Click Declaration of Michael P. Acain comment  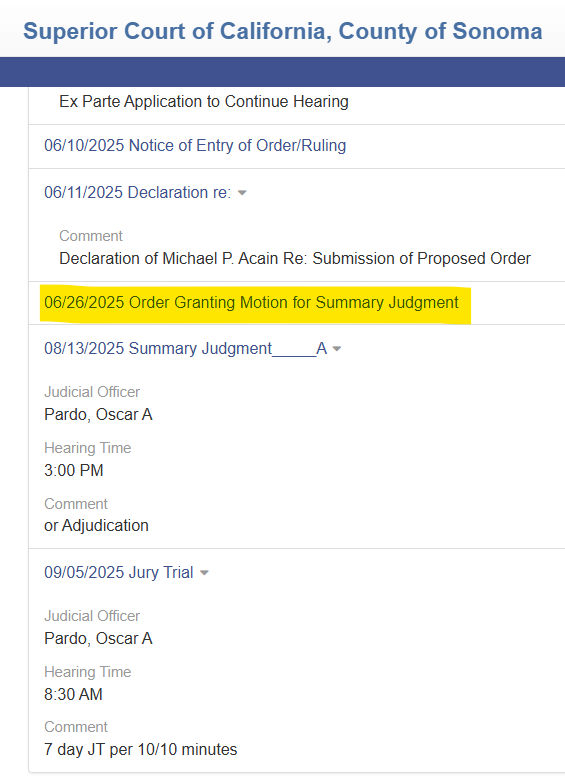click(295, 259)
